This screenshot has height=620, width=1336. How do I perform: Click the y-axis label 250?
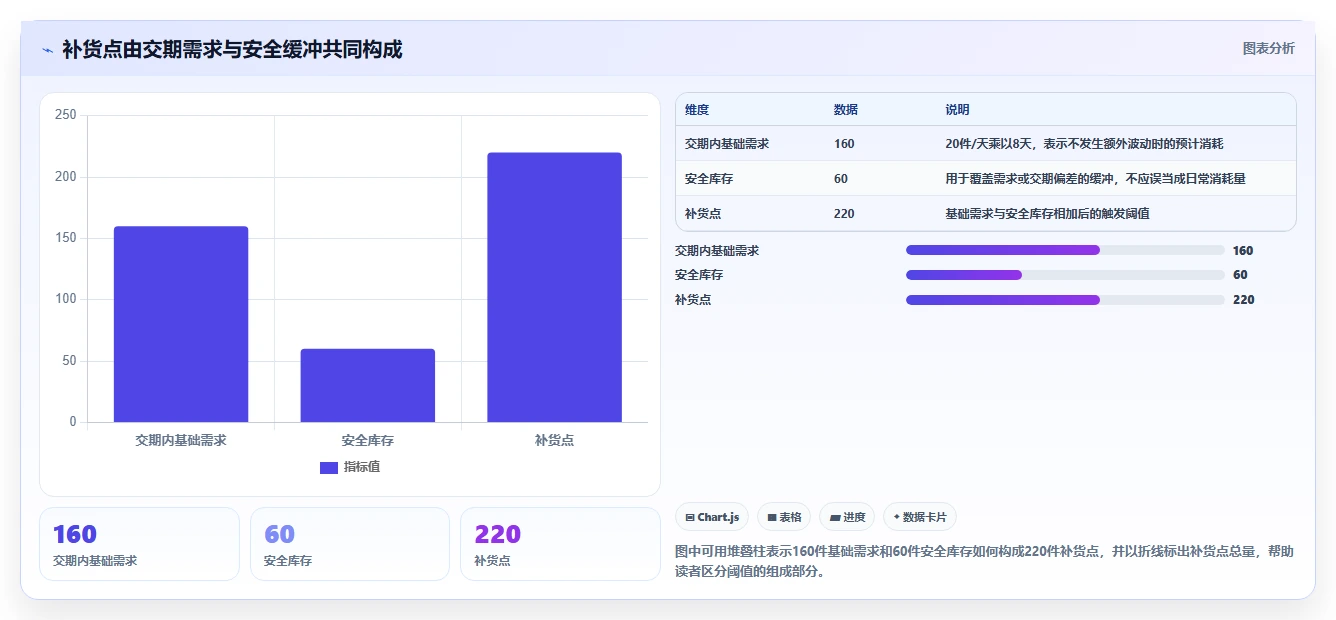coord(66,115)
